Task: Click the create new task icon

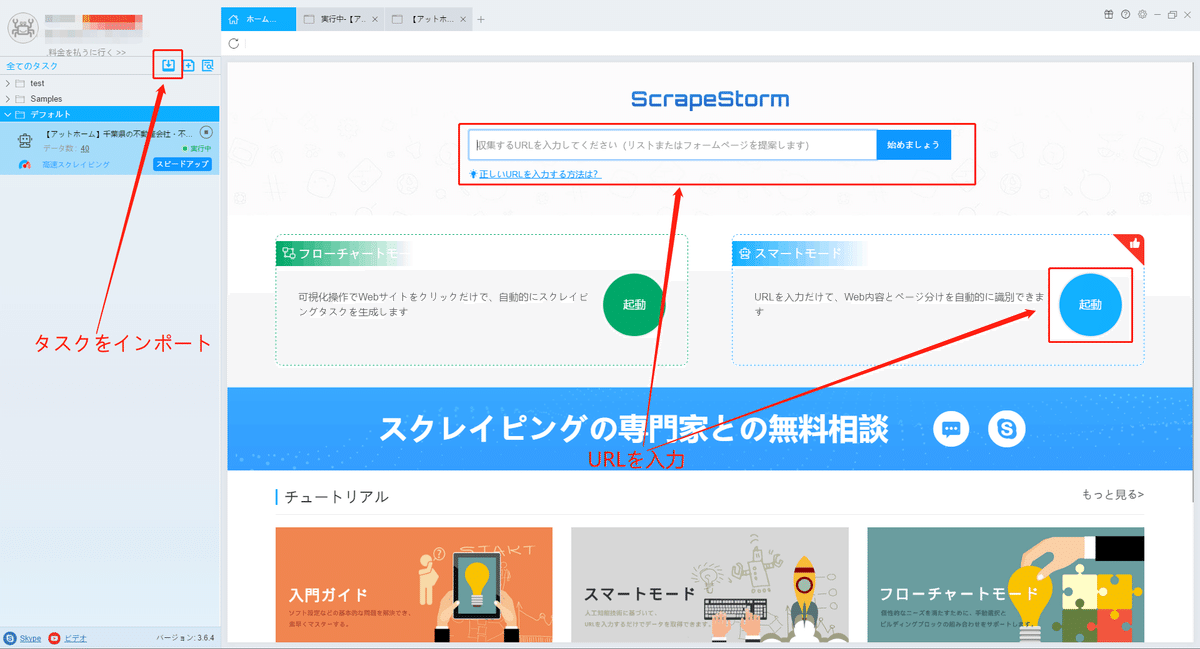Action: click(187, 64)
